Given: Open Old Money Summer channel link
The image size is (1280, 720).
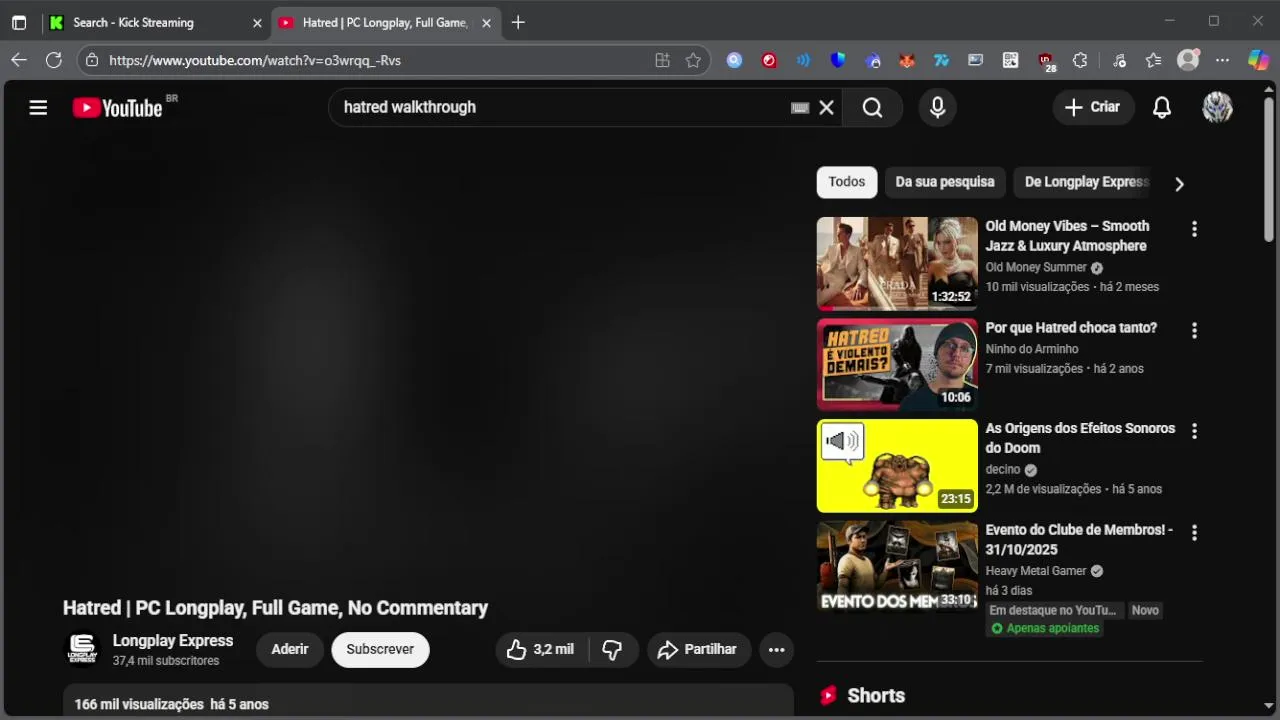Looking at the screenshot, I should 1036,267.
